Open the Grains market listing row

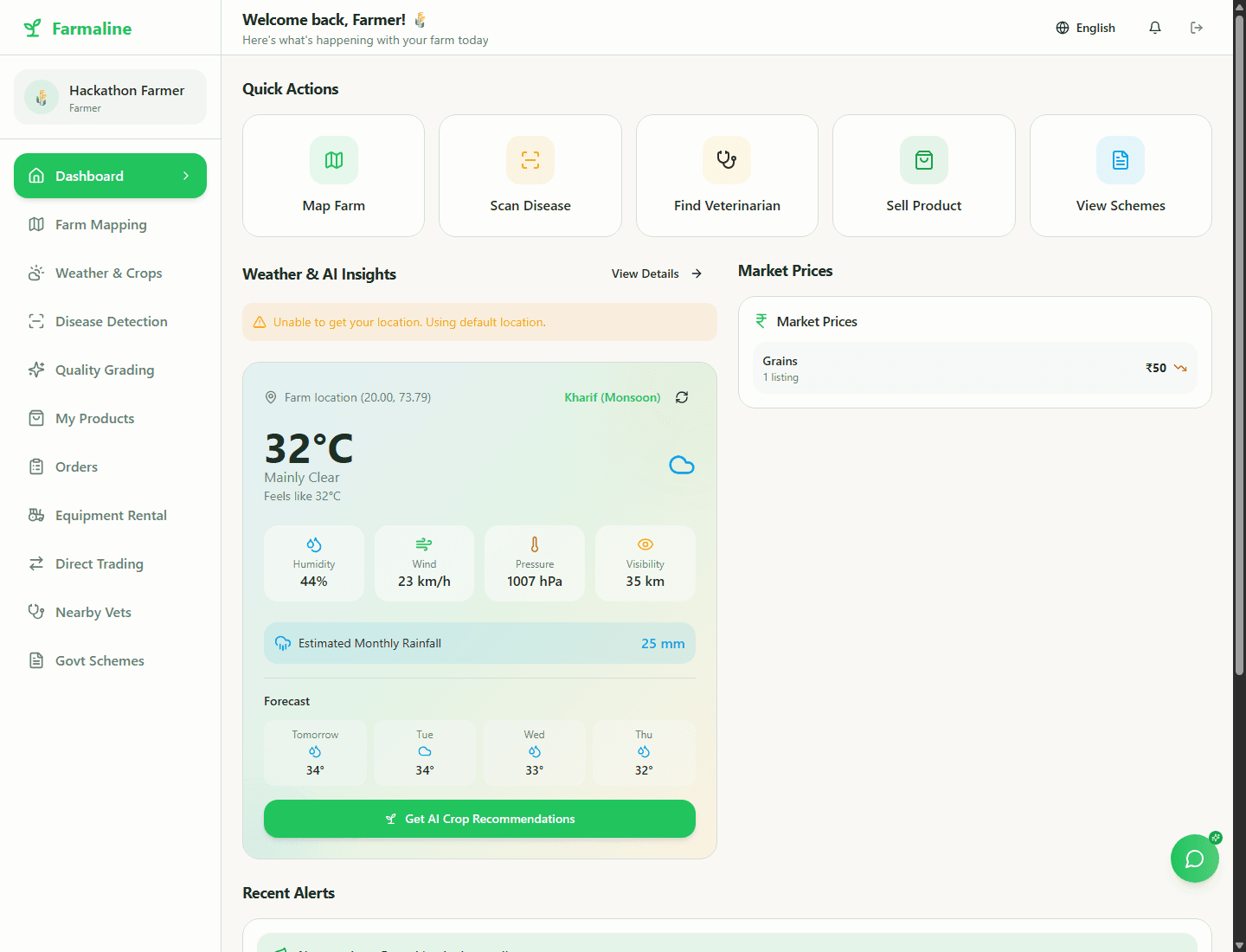coord(975,368)
